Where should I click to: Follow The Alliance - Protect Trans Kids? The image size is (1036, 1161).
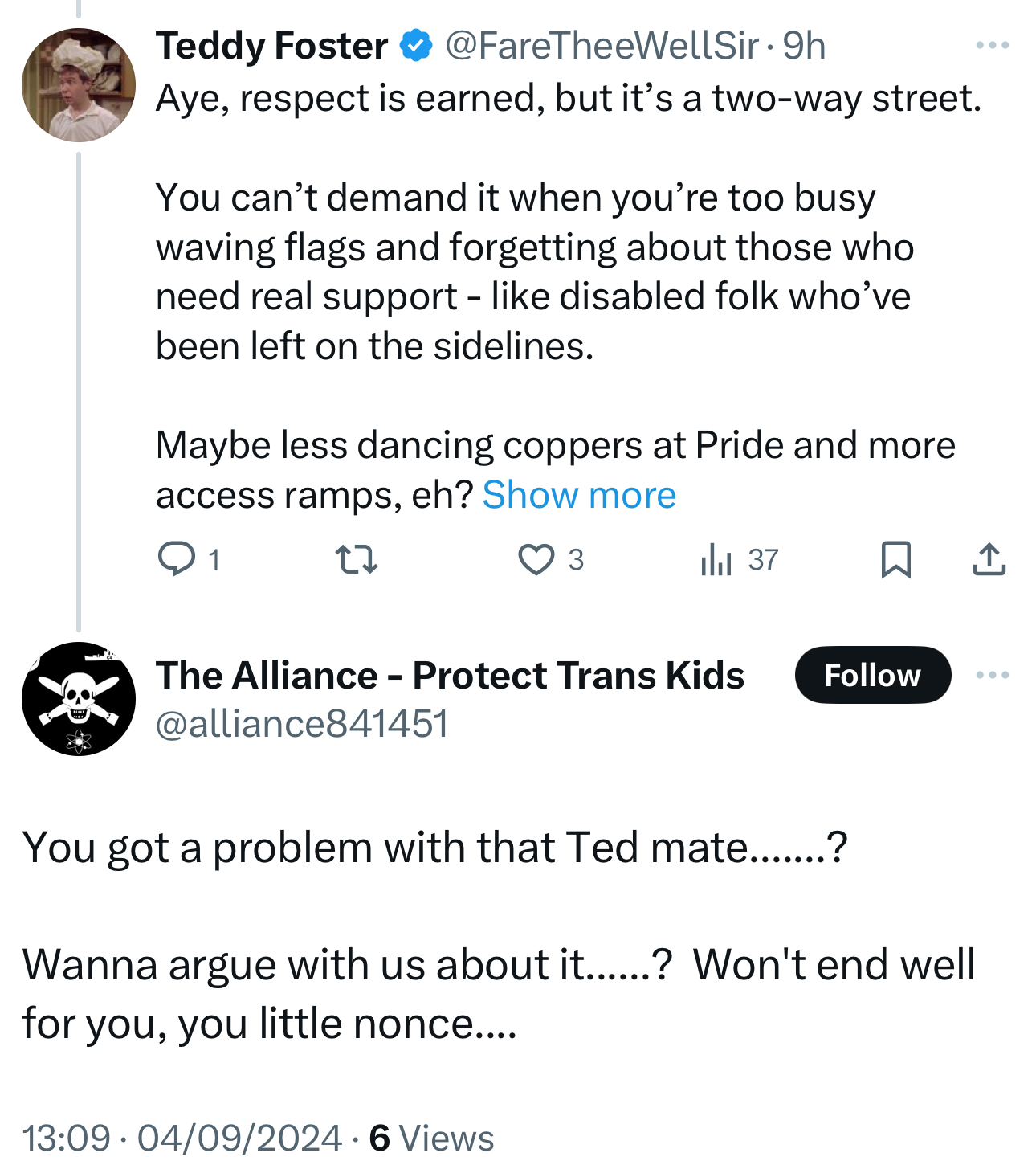click(x=872, y=675)
